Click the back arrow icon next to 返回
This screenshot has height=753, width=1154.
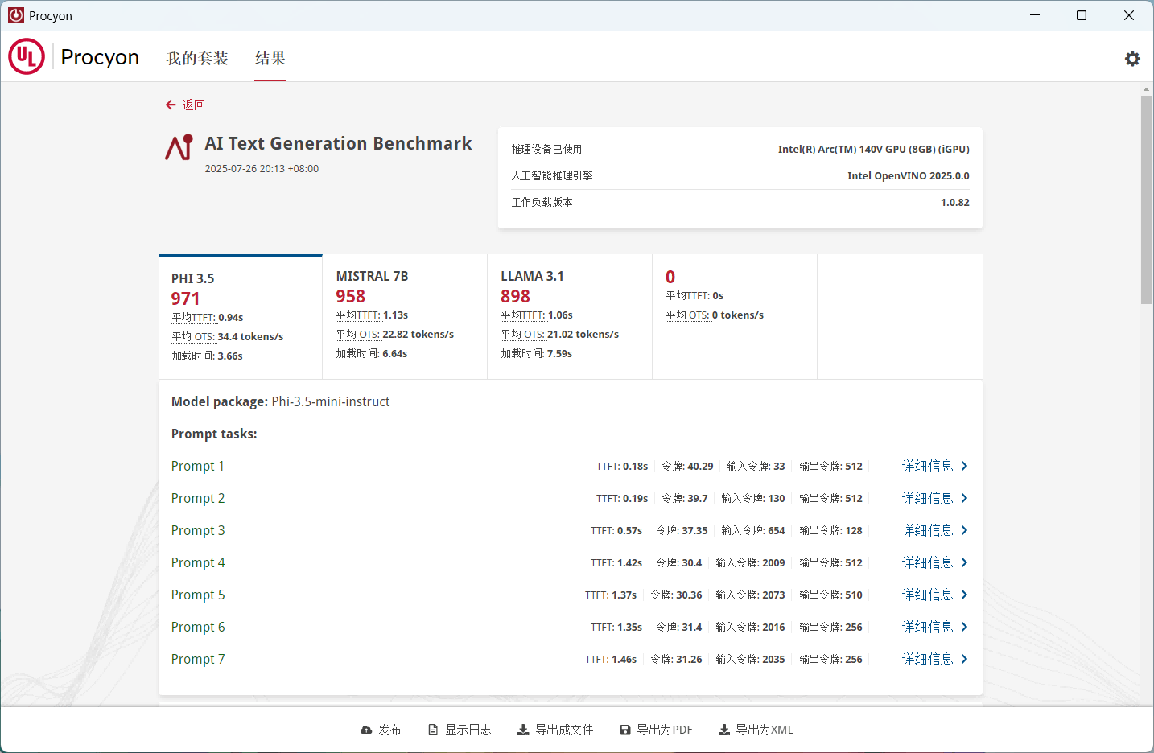pyautogui.click(x=171, y=105)
